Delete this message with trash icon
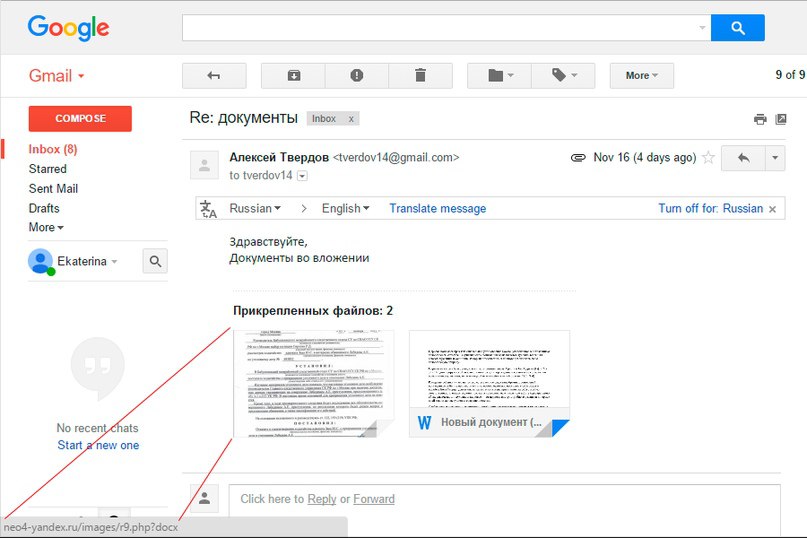The image size is (807, 538). [x=420, y=76]
